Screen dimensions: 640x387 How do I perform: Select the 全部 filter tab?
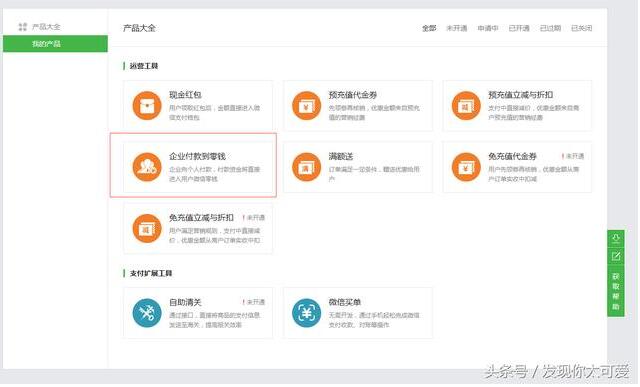(x=429, y=28)
